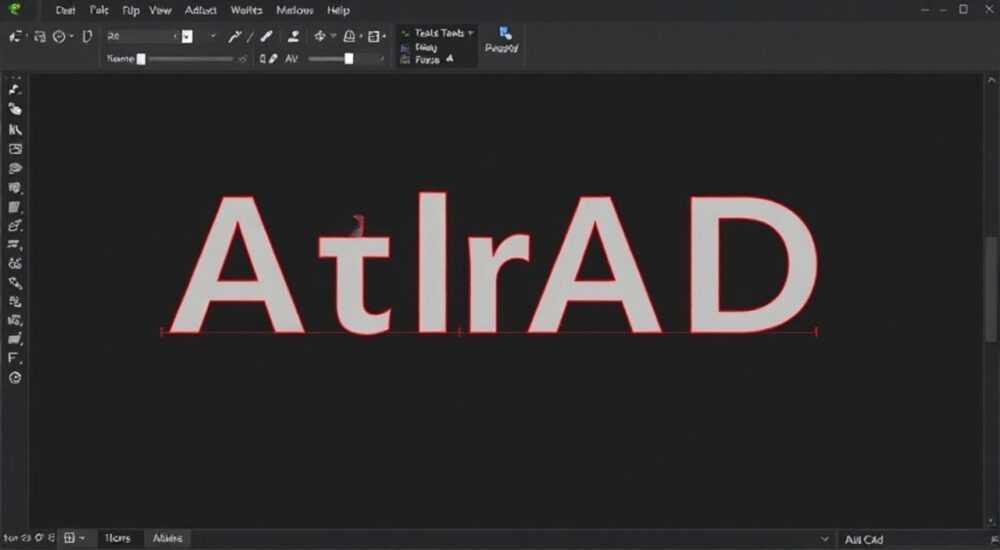Click the vertical scrollbar thumb
The width and height of the screenshot is (1000, 550).
pos(991,288)
